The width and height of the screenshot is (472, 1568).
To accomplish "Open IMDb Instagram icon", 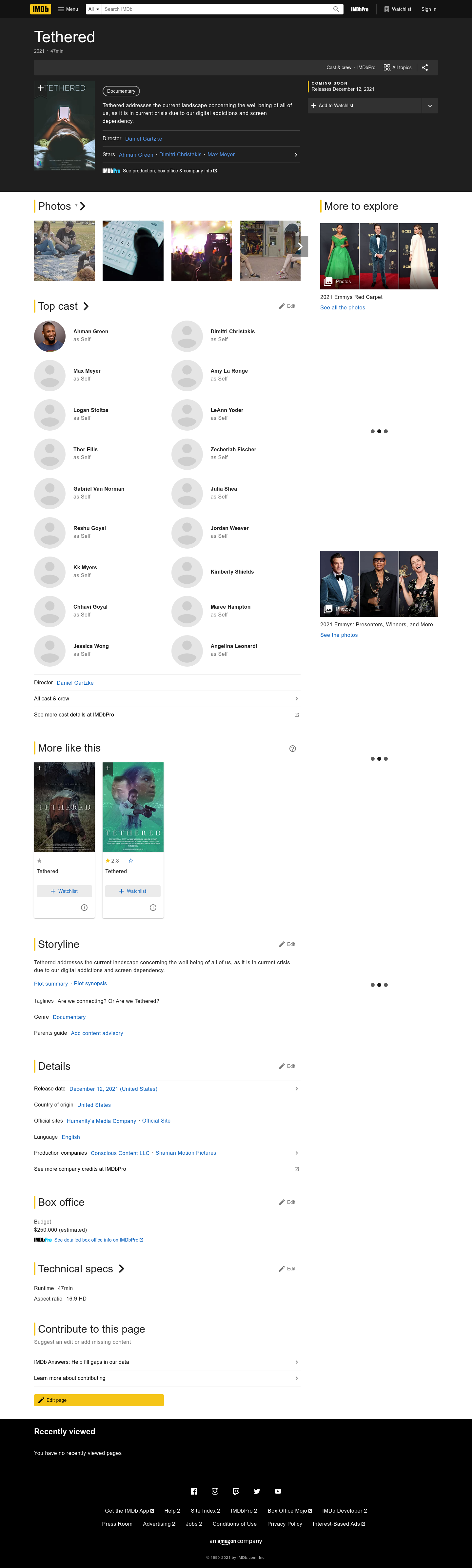I will click(x=215, y=1491).
